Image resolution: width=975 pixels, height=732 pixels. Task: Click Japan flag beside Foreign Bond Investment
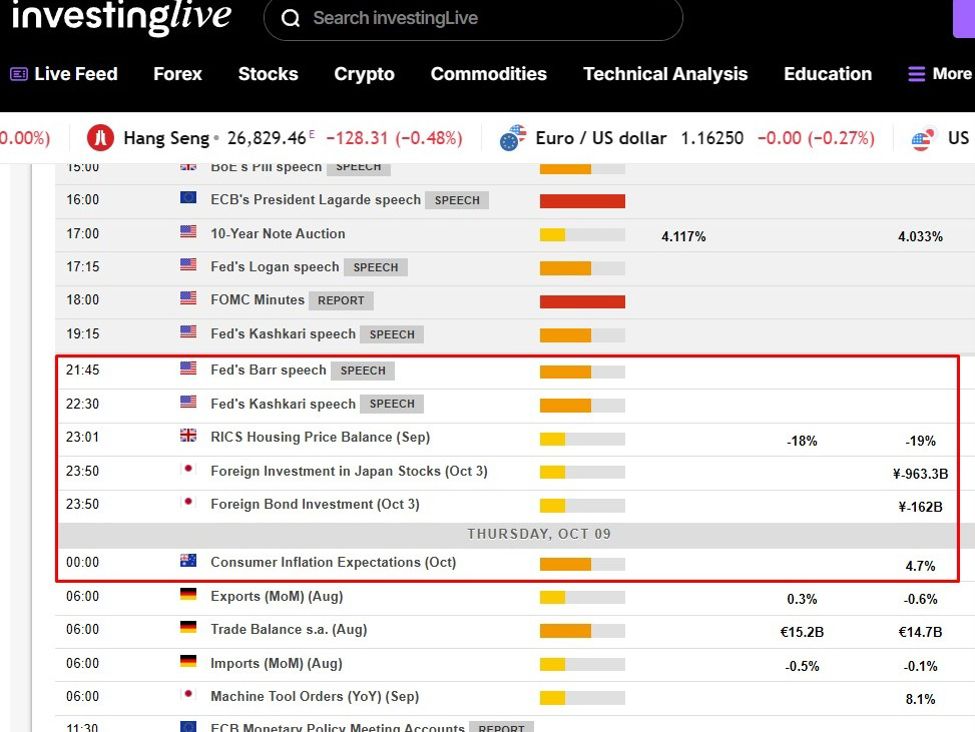click(188, 503)
